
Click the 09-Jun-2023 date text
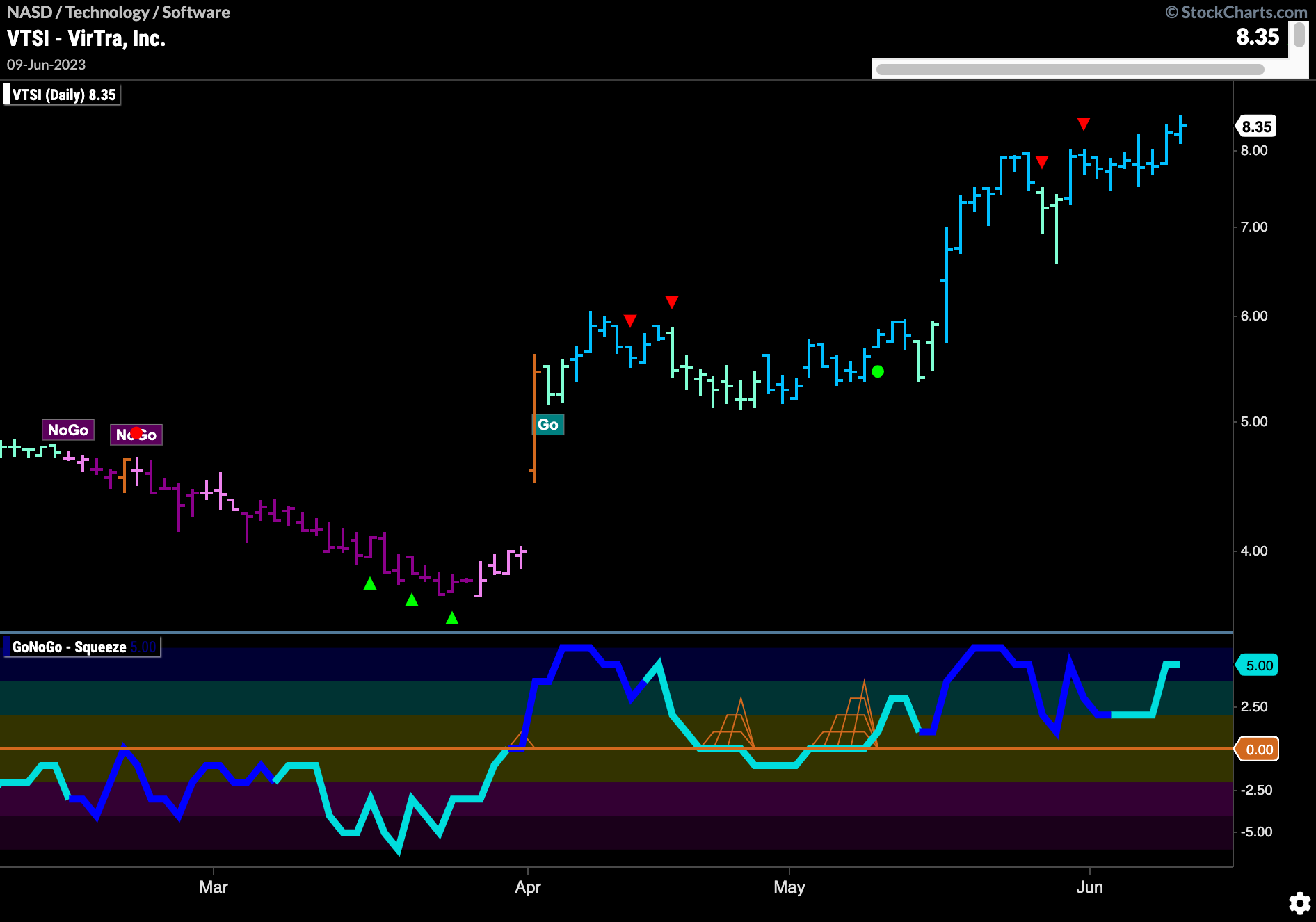pyautogui.click(x=46, y=65)
